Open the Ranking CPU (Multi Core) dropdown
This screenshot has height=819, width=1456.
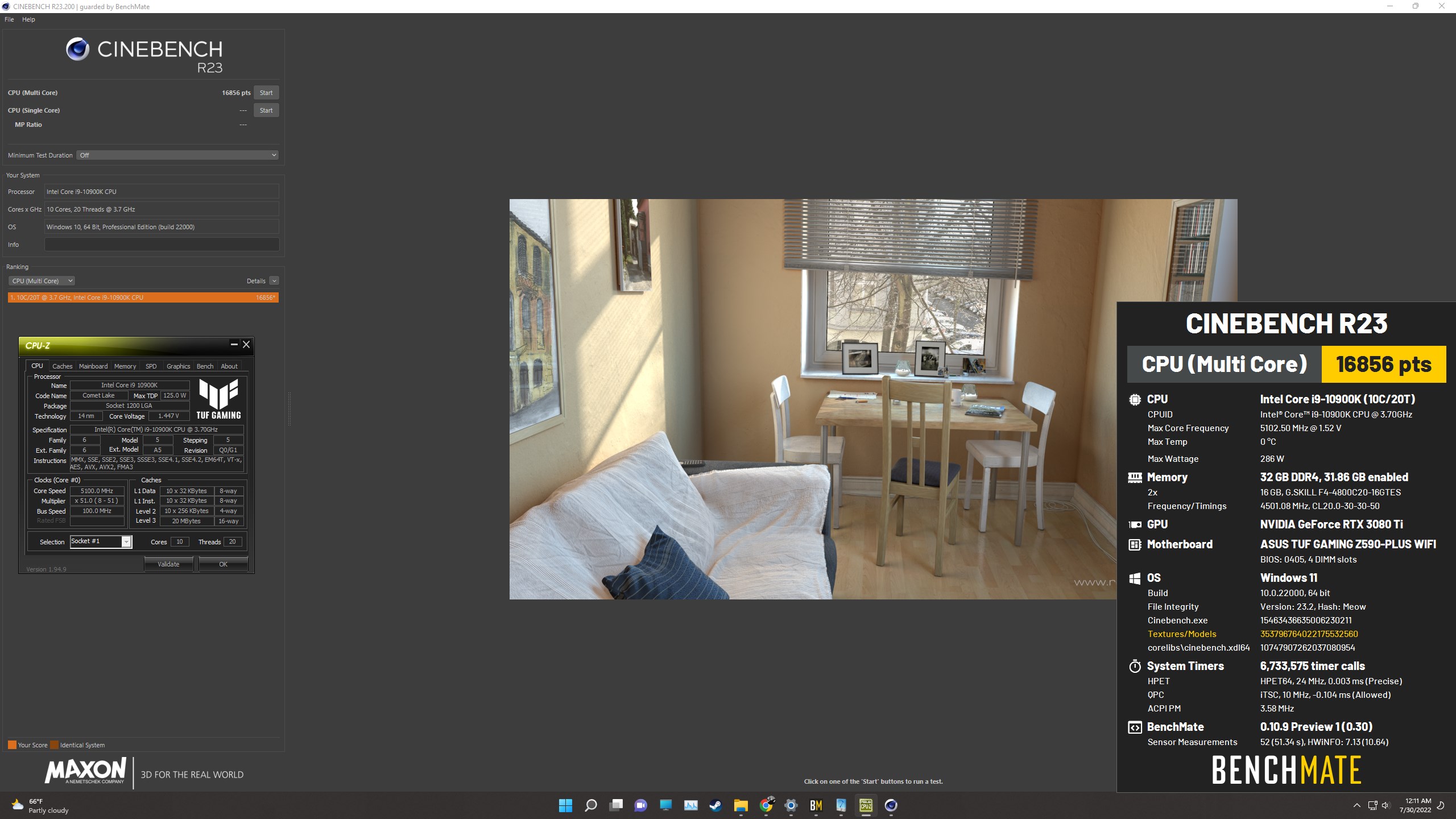[x=42, y=281]
